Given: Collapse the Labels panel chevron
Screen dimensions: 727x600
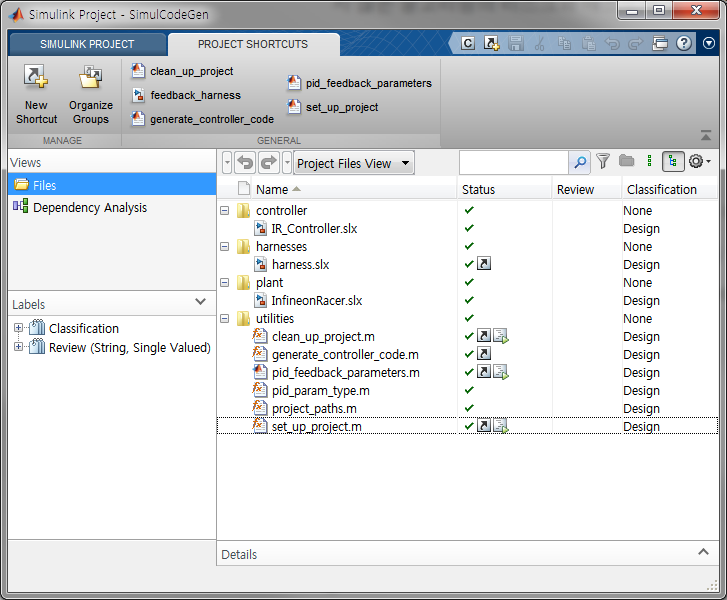Looking at the screenshot, I should pyautogui.click(x=200, y=301).
